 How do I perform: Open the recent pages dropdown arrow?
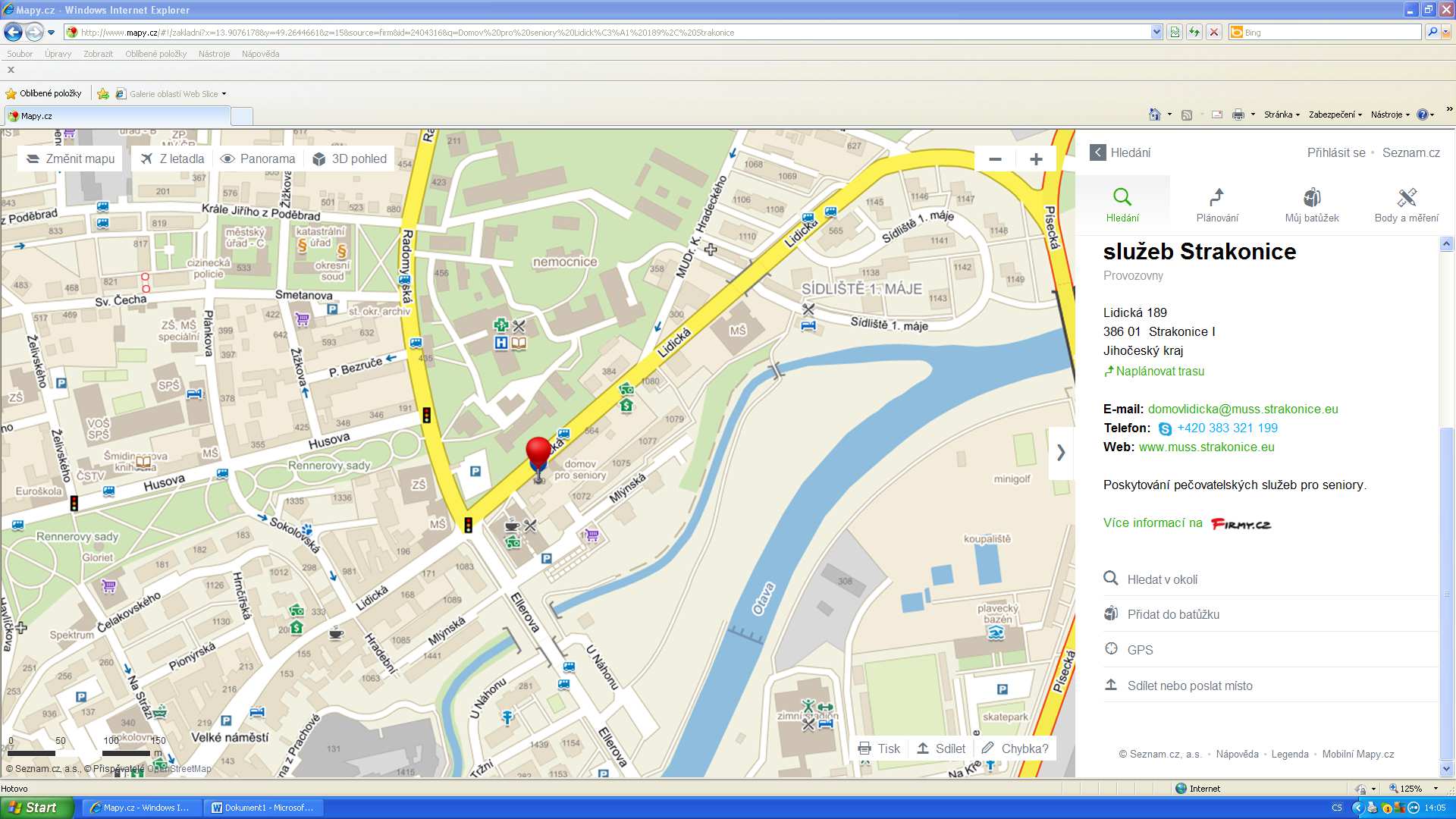51,32
